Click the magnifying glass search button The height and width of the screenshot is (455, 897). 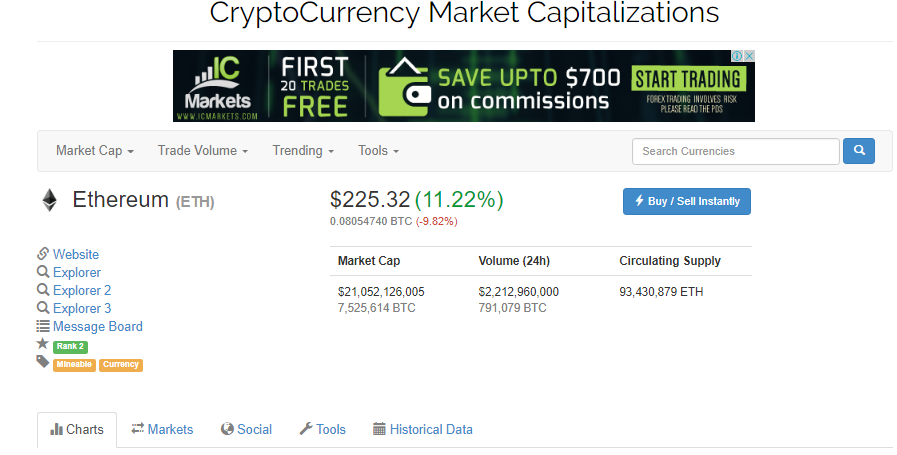tap(859, 151)
